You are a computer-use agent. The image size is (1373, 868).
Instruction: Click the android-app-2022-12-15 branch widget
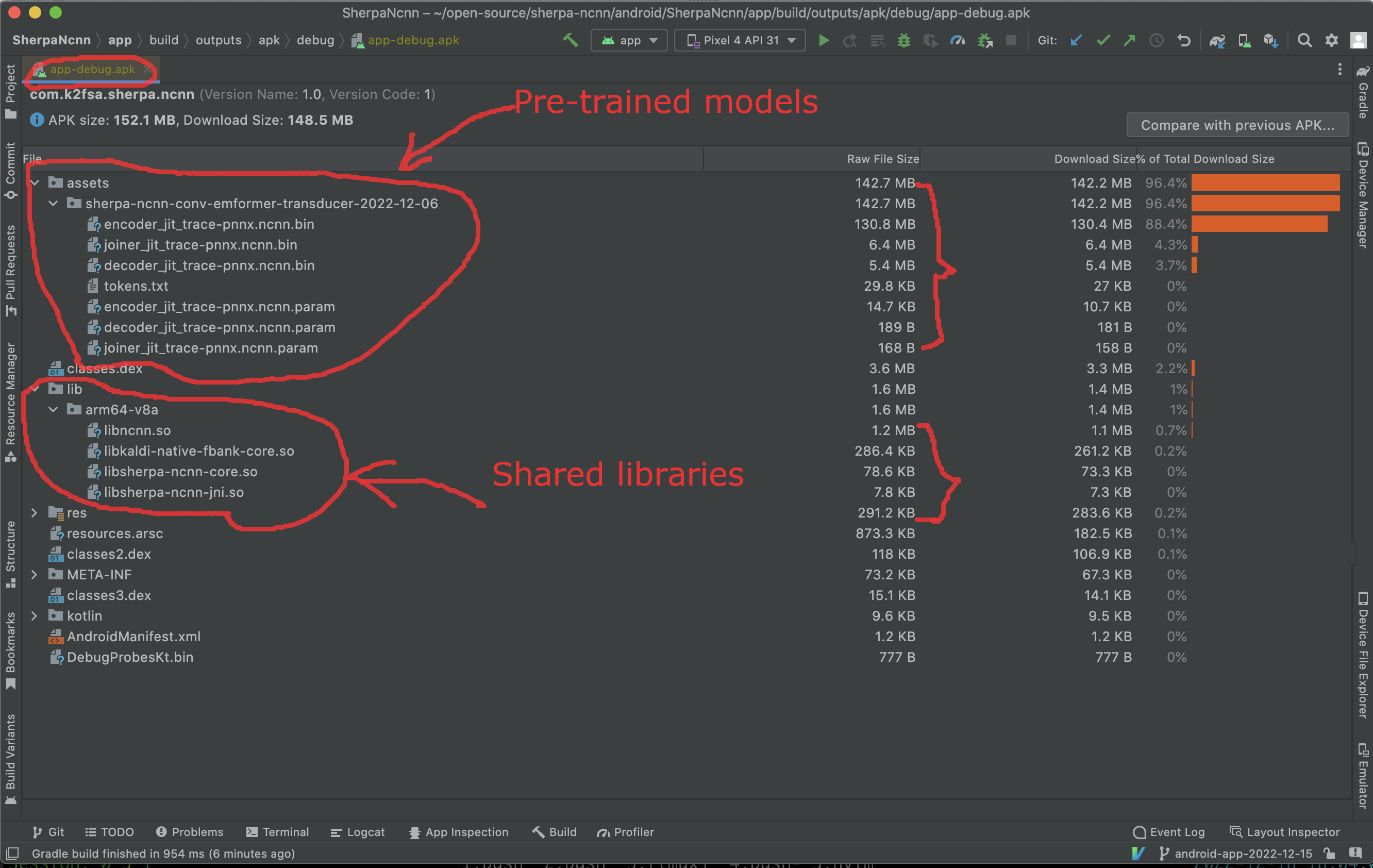click(1236, 854)
